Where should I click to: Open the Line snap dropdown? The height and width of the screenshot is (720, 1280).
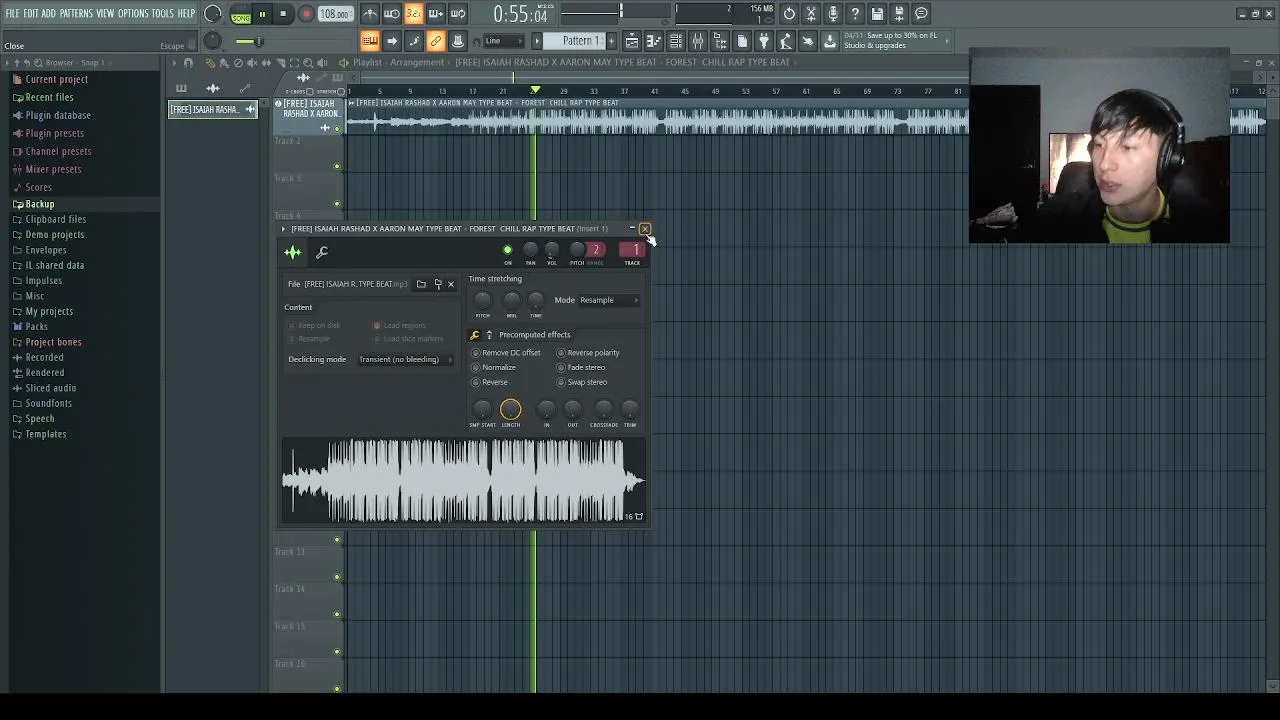pyautogui.click(x=504, y=41)
